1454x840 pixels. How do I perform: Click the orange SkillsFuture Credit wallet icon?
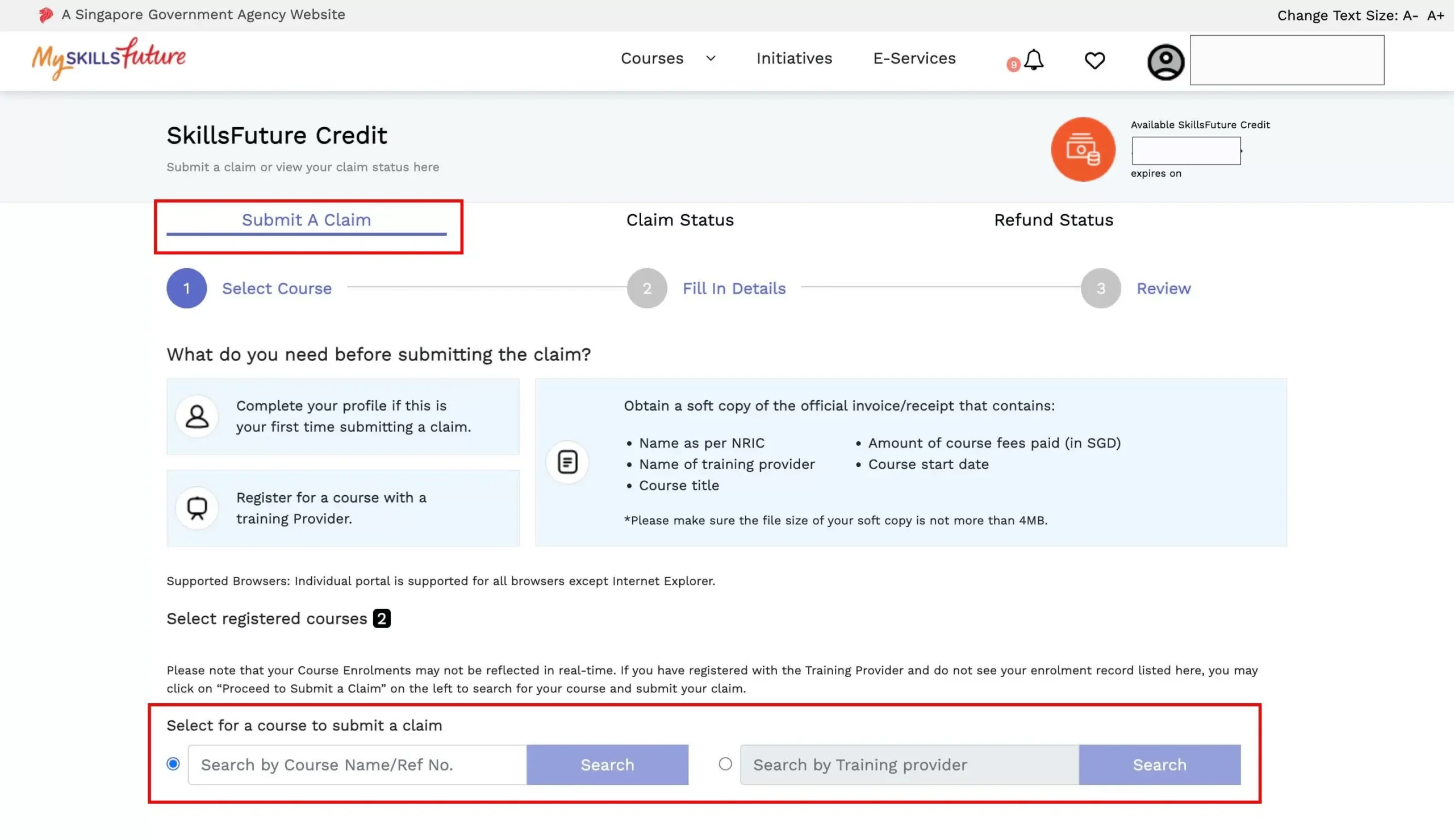point(1083,149)
